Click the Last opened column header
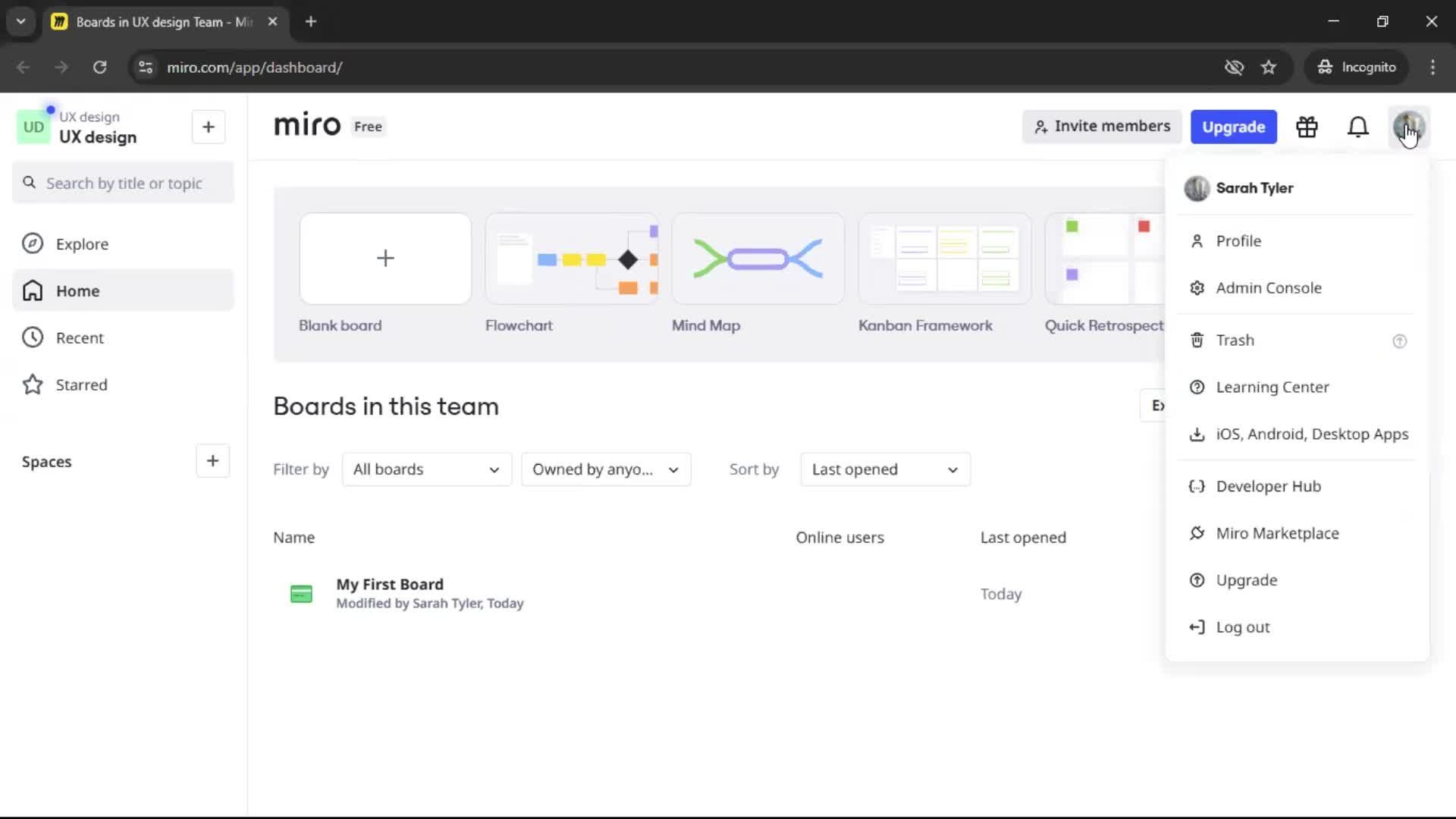The width and height of the screenshot is (1456, 819). coord(1023,538)
